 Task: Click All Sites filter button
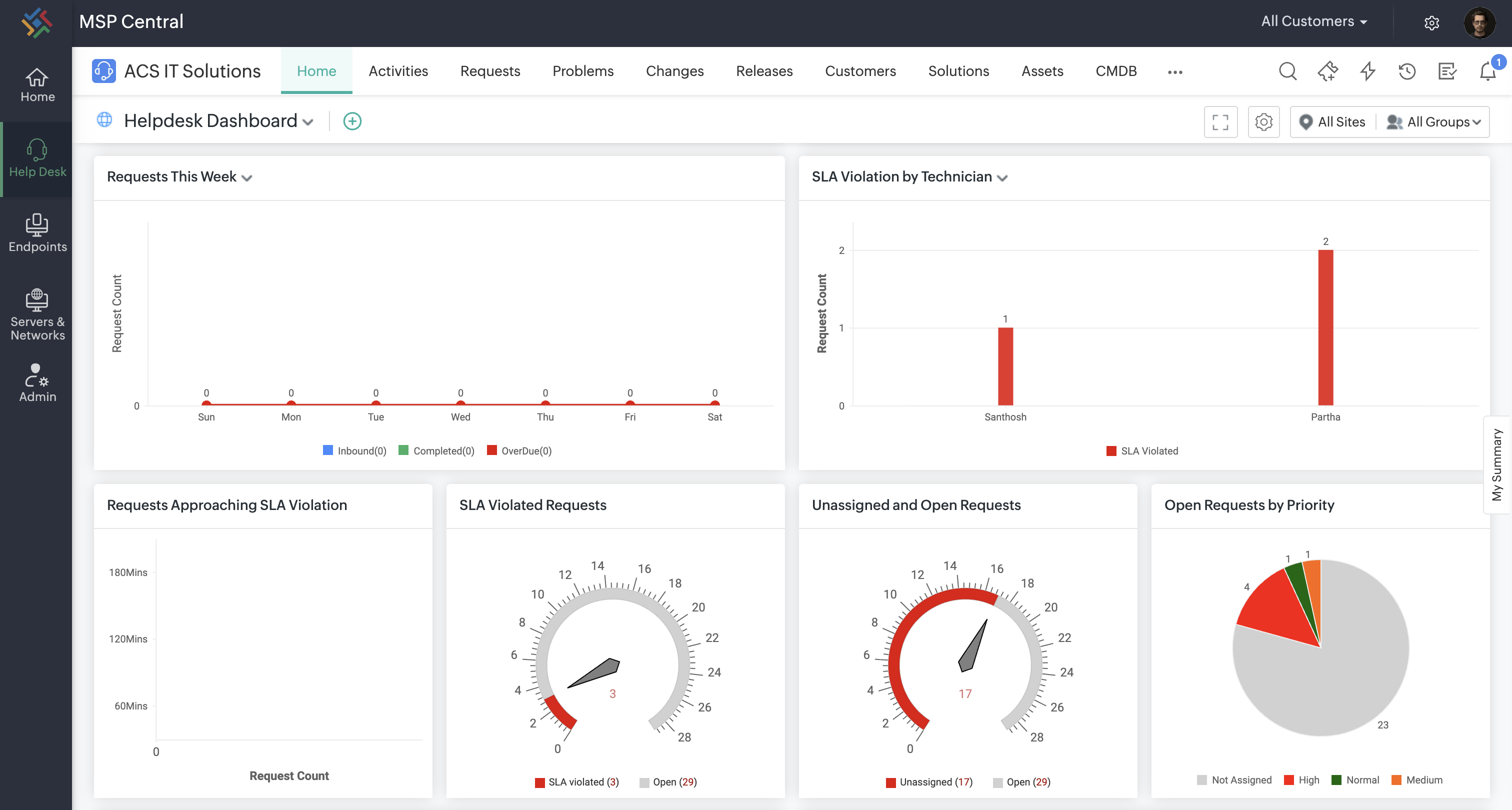click(1332, 121)
